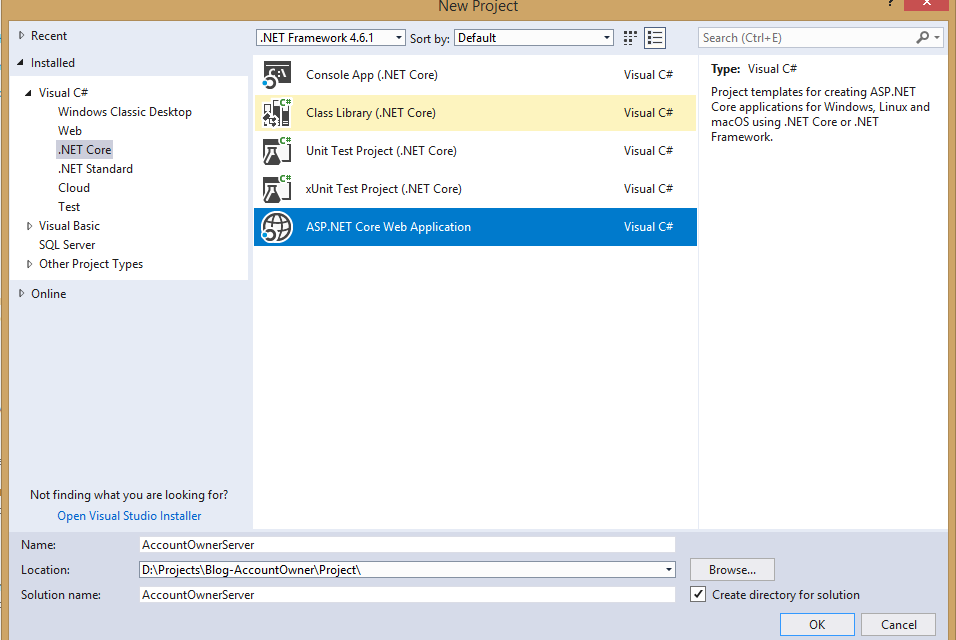Click the ASP.NET Core Web Application globe icon
956x640 pixels.
[277, 227]
